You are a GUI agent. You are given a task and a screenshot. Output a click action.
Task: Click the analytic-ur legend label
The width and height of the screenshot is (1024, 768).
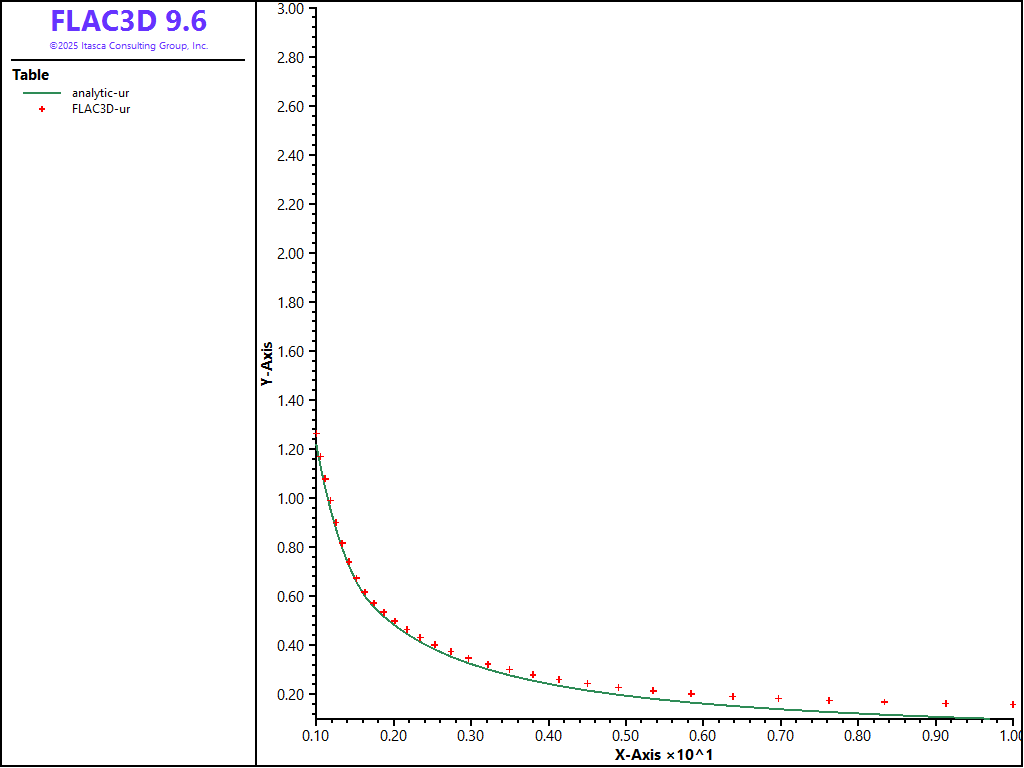point(100,93)
